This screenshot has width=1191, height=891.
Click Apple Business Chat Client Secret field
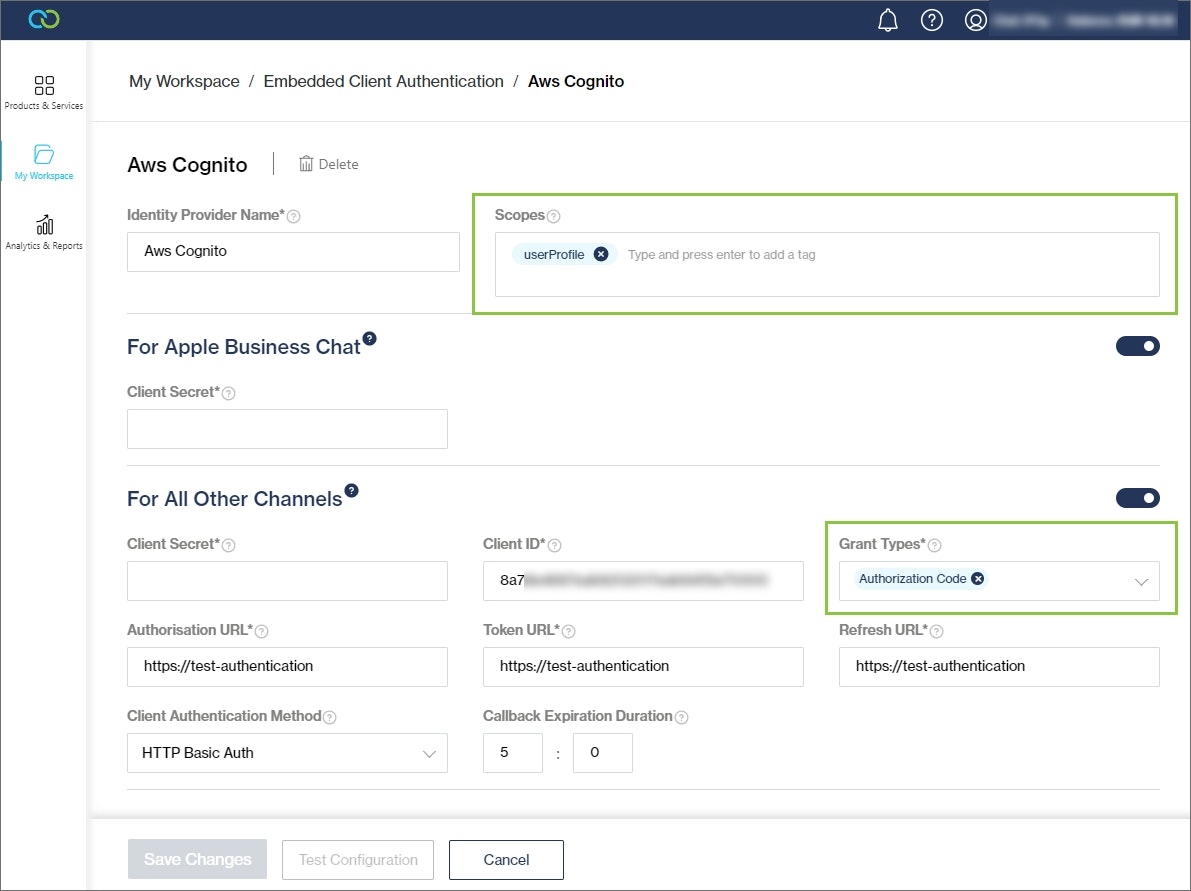287,429
